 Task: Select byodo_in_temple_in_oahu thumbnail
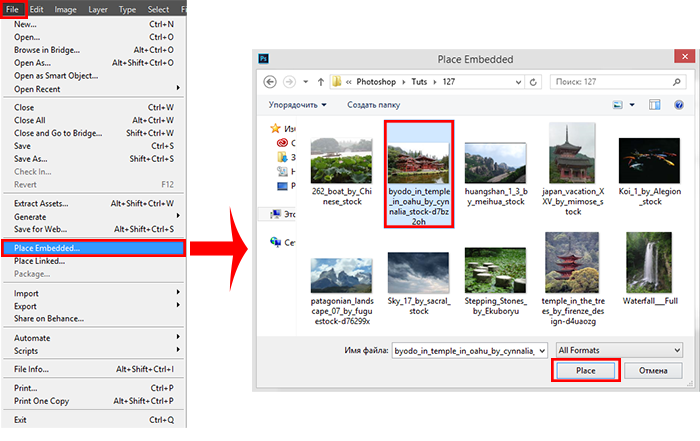pyautogui.click(x=418, y=163)
